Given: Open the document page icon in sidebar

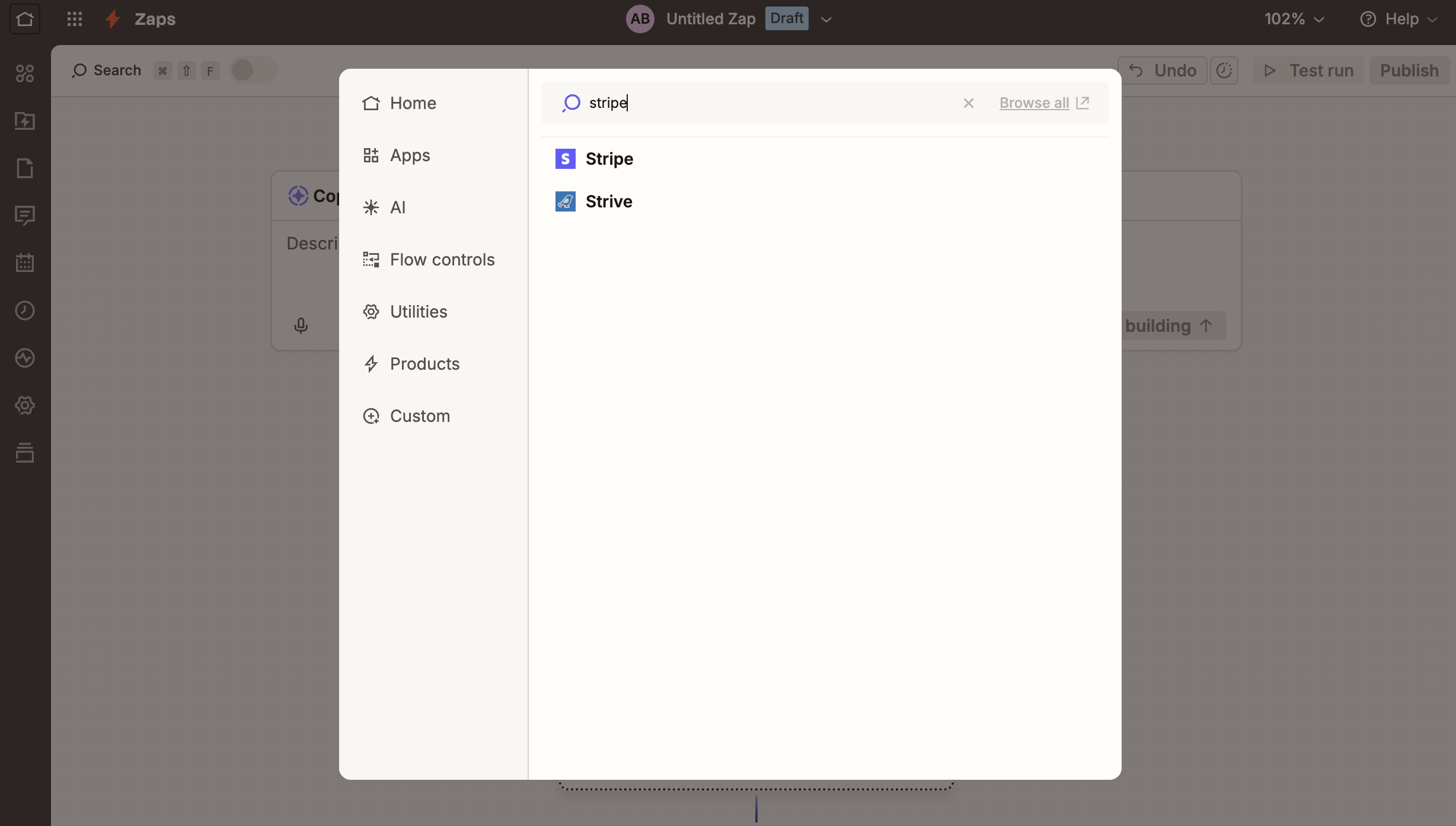Looking at the screenshot, I should (x=25, y=168).
